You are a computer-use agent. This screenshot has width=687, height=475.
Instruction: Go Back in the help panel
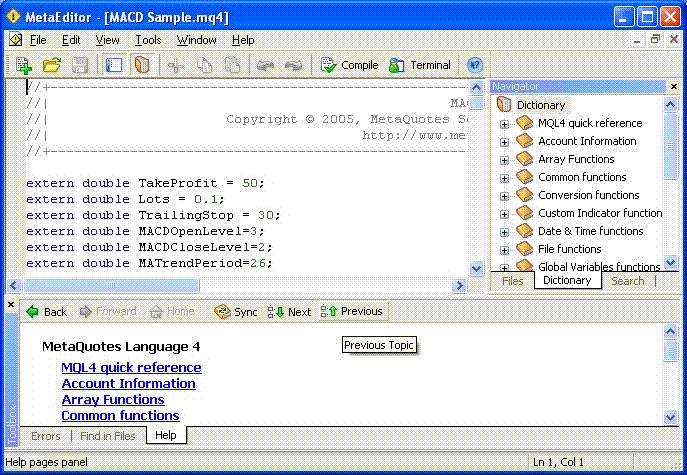click(x=46, y=312)
